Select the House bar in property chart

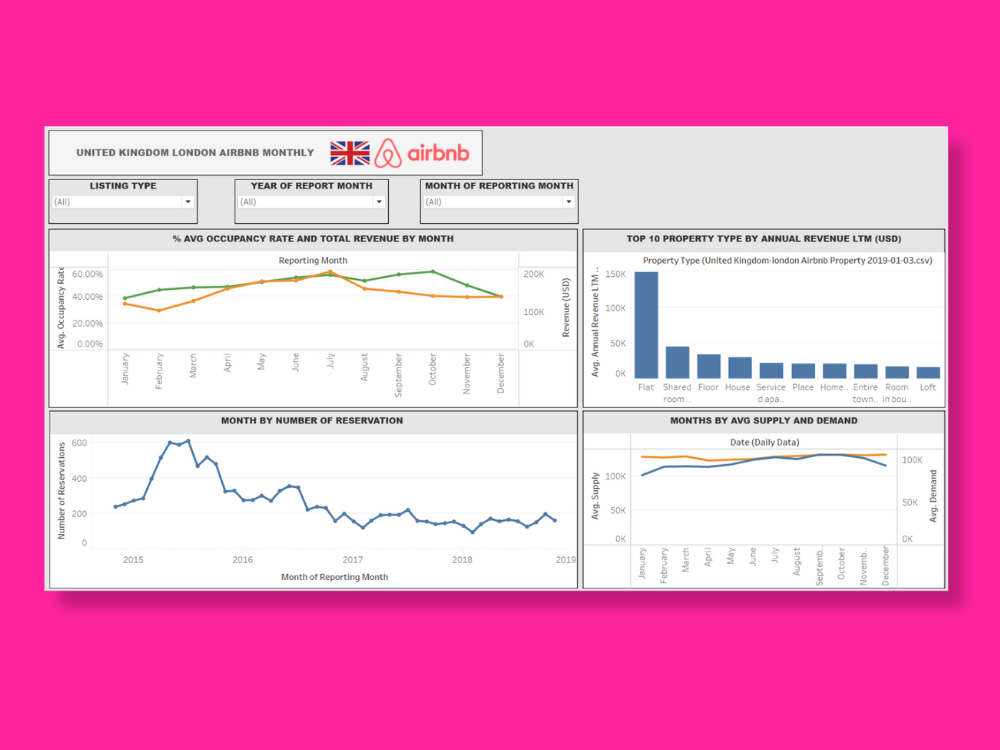(x=740, y=367)
